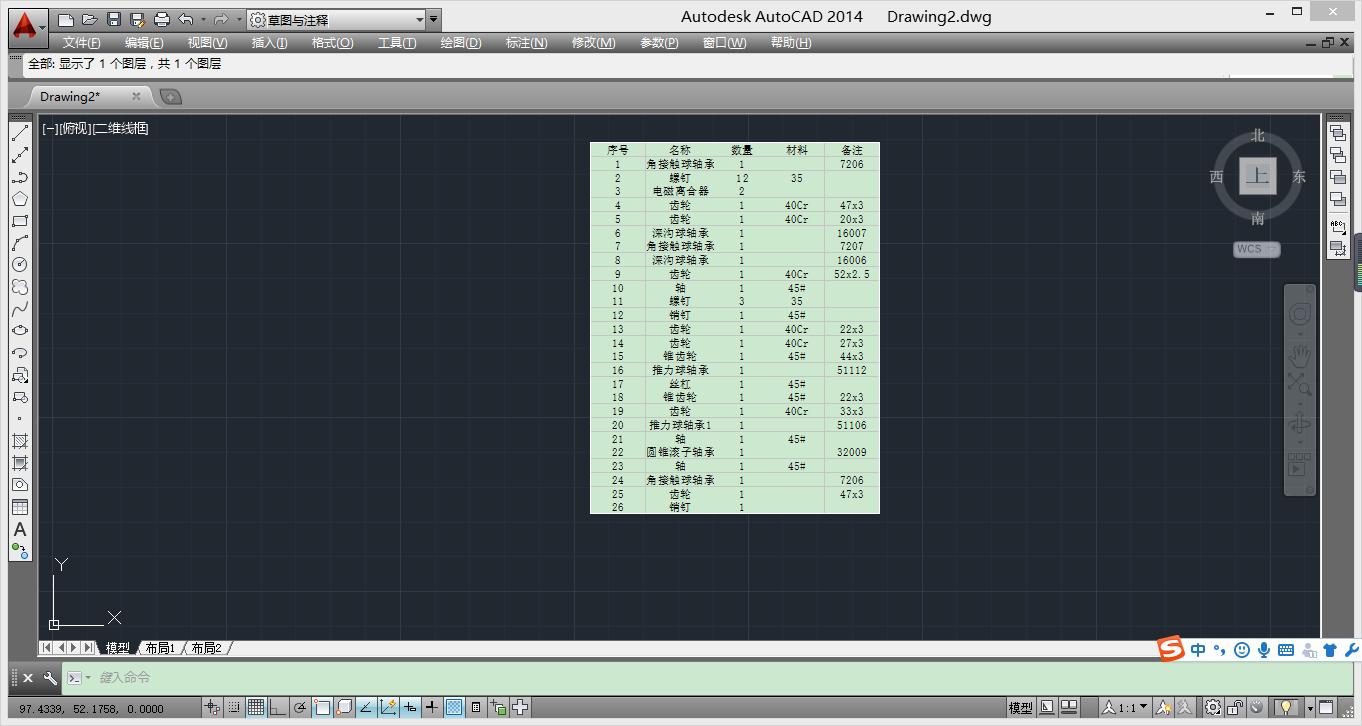Select the Spline drawing tool

[x=20, y=309]
